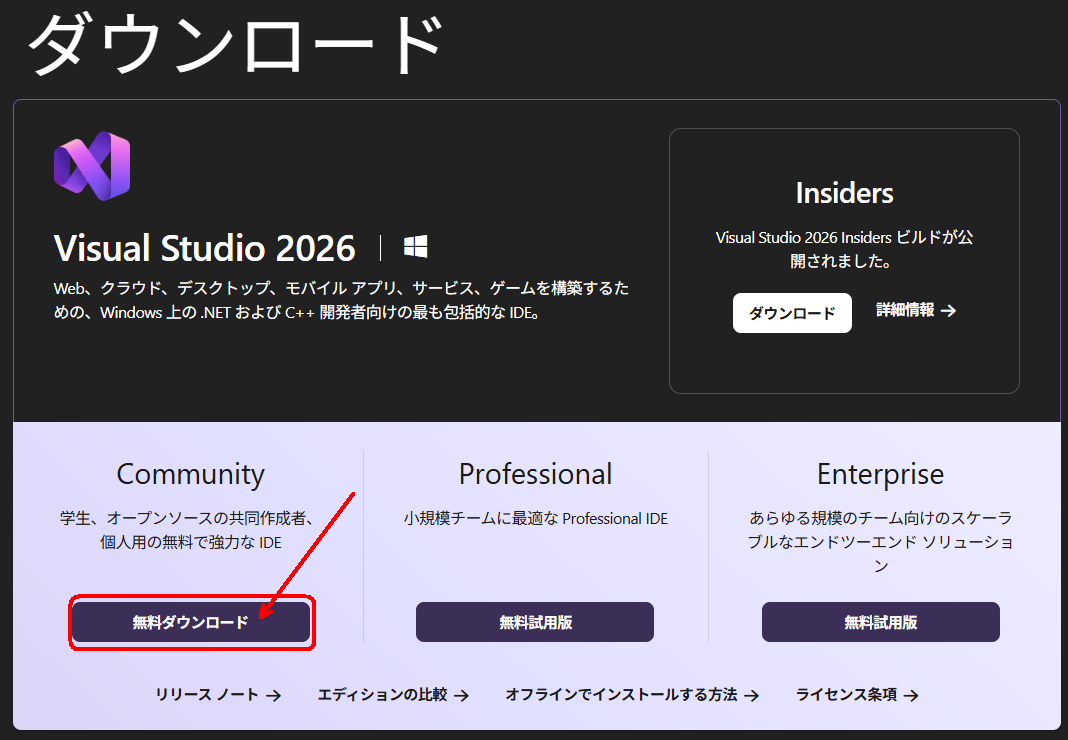
Task: Click the purple Visual Studio logo
Action: click(x=92, y=166)
